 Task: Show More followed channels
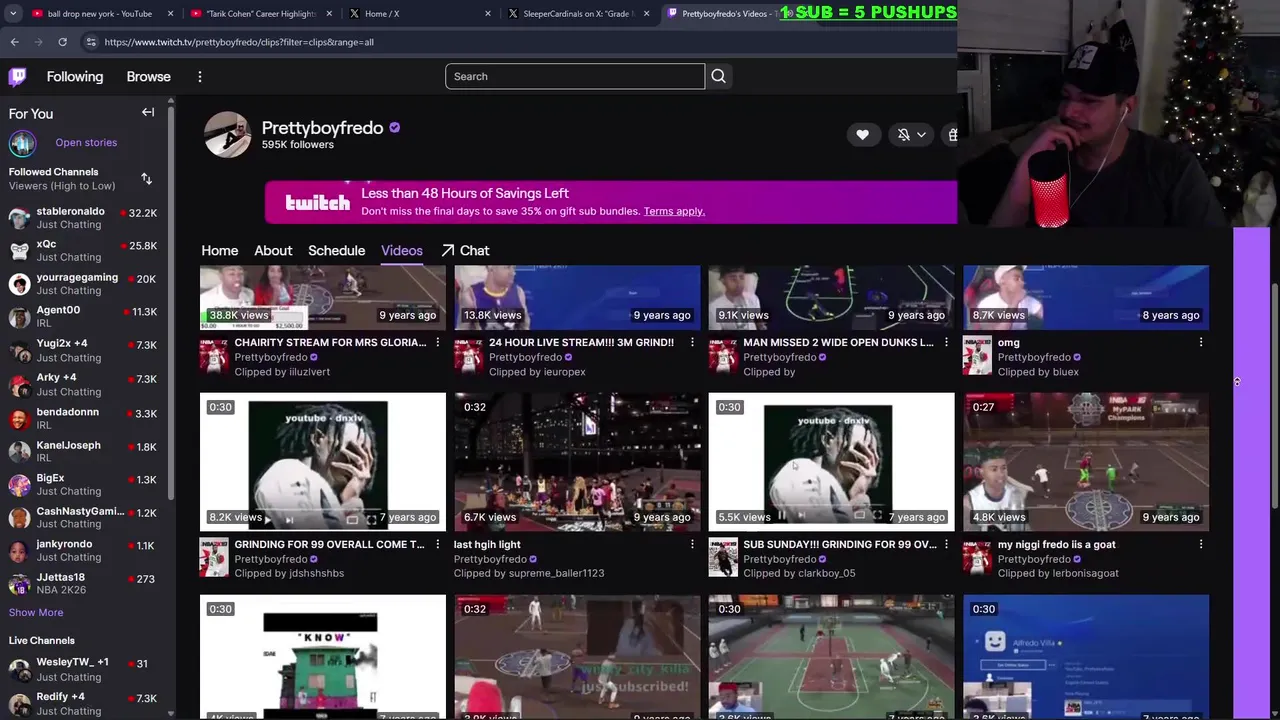click(36, 613)
